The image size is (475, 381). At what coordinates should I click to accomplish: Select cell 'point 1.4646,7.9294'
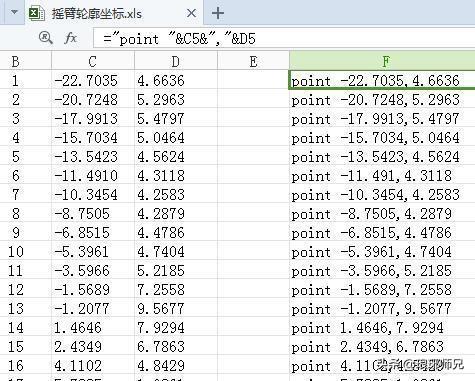click(382, 327)
